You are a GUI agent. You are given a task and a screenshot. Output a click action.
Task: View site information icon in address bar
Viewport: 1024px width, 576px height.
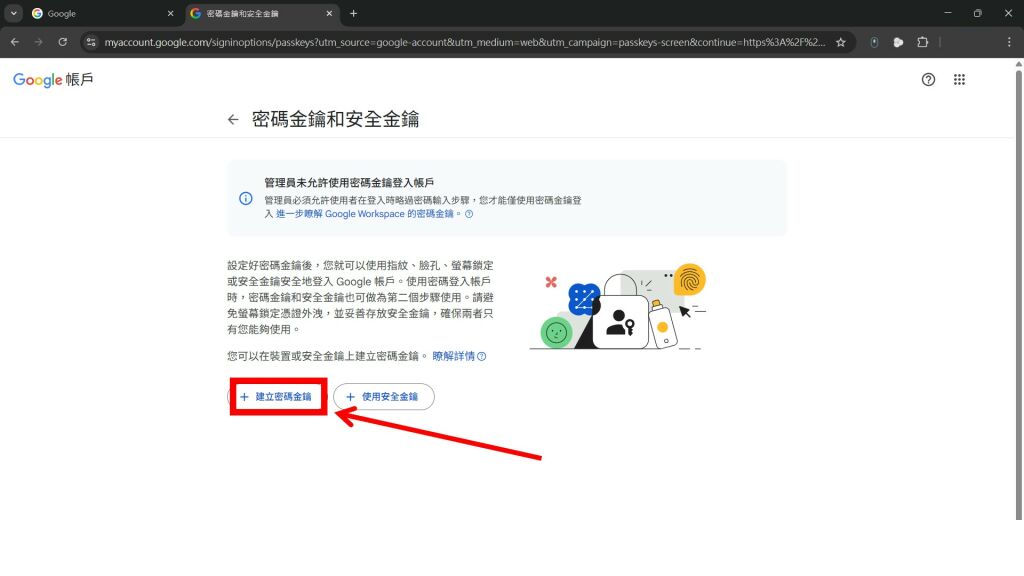[91, 42]
